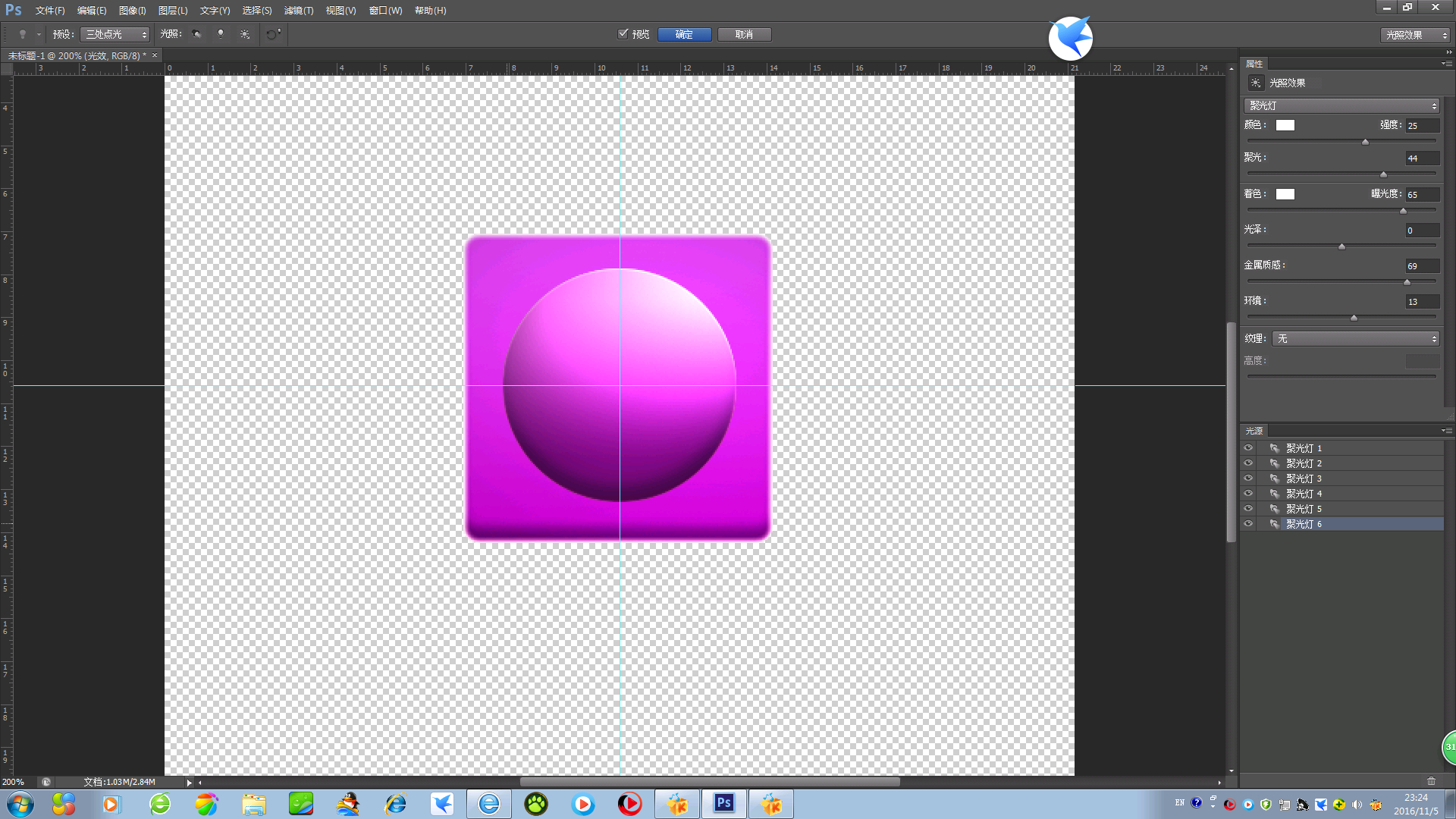Click the status bar arrow after document size
The width and height of the screenshot is (1456, 819).
(x=189, y=782)
